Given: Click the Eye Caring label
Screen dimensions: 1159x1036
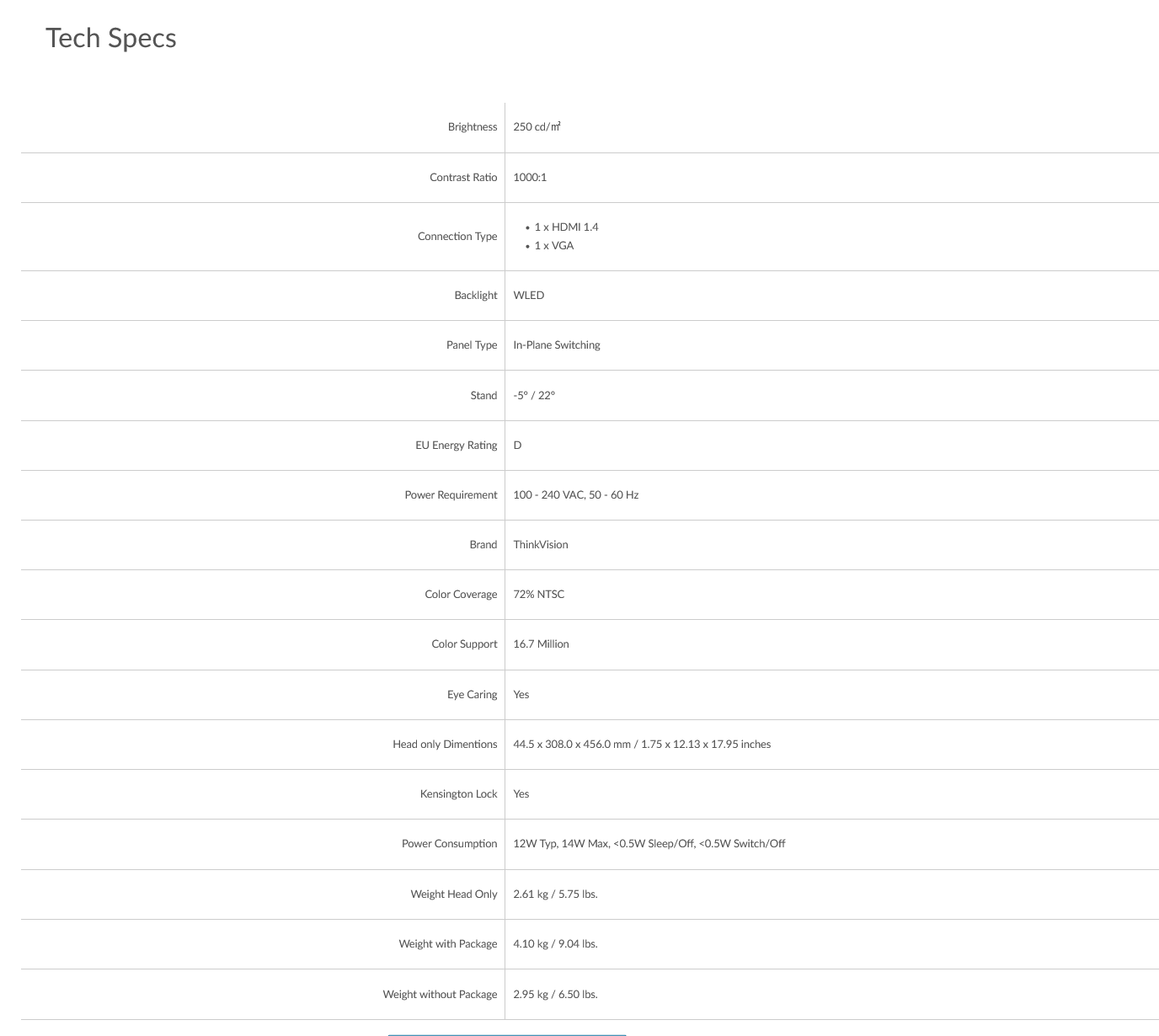Looking at the screenshot, I should (x=472, y=694).
